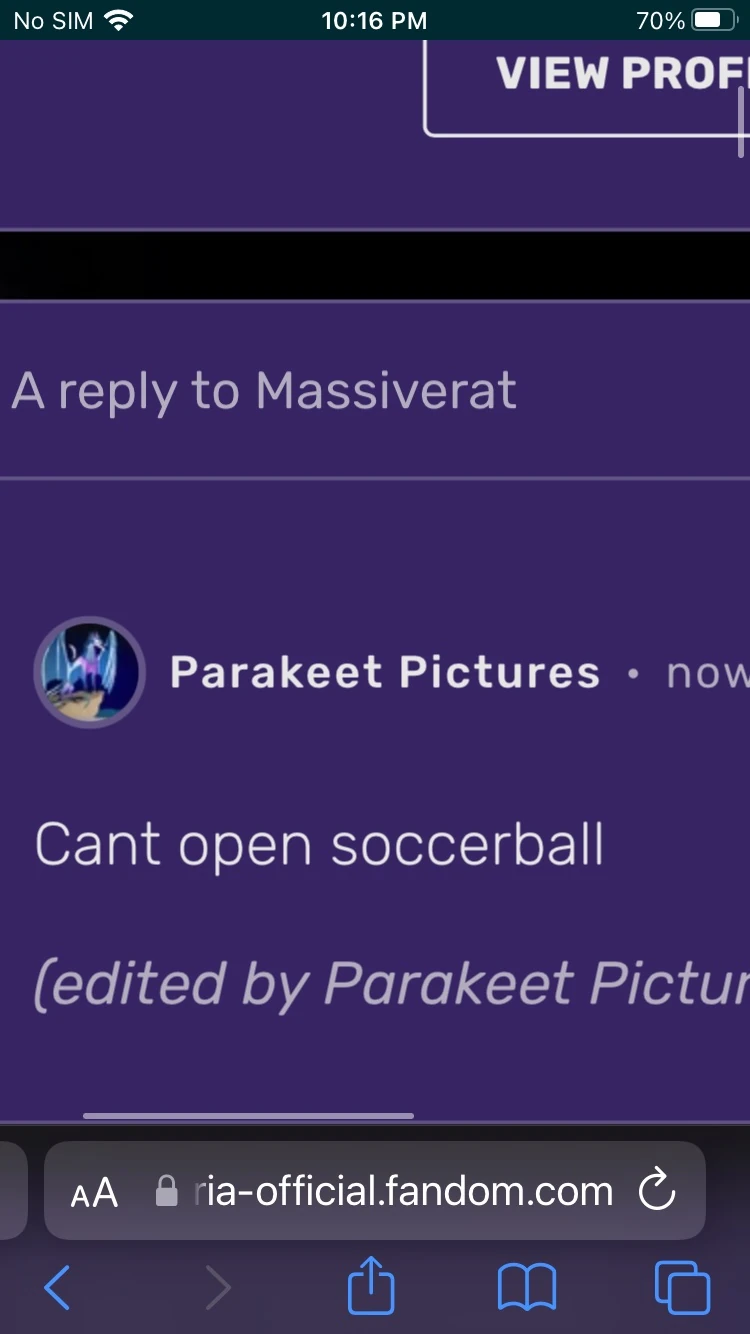Click the 'edited by Parakeet Pictures' note
The width and height of the screenshot is (750, 1334).
392,985
